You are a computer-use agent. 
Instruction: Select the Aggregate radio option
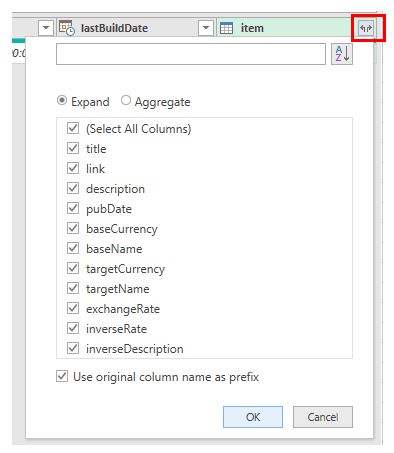click(x=126, y=100)
